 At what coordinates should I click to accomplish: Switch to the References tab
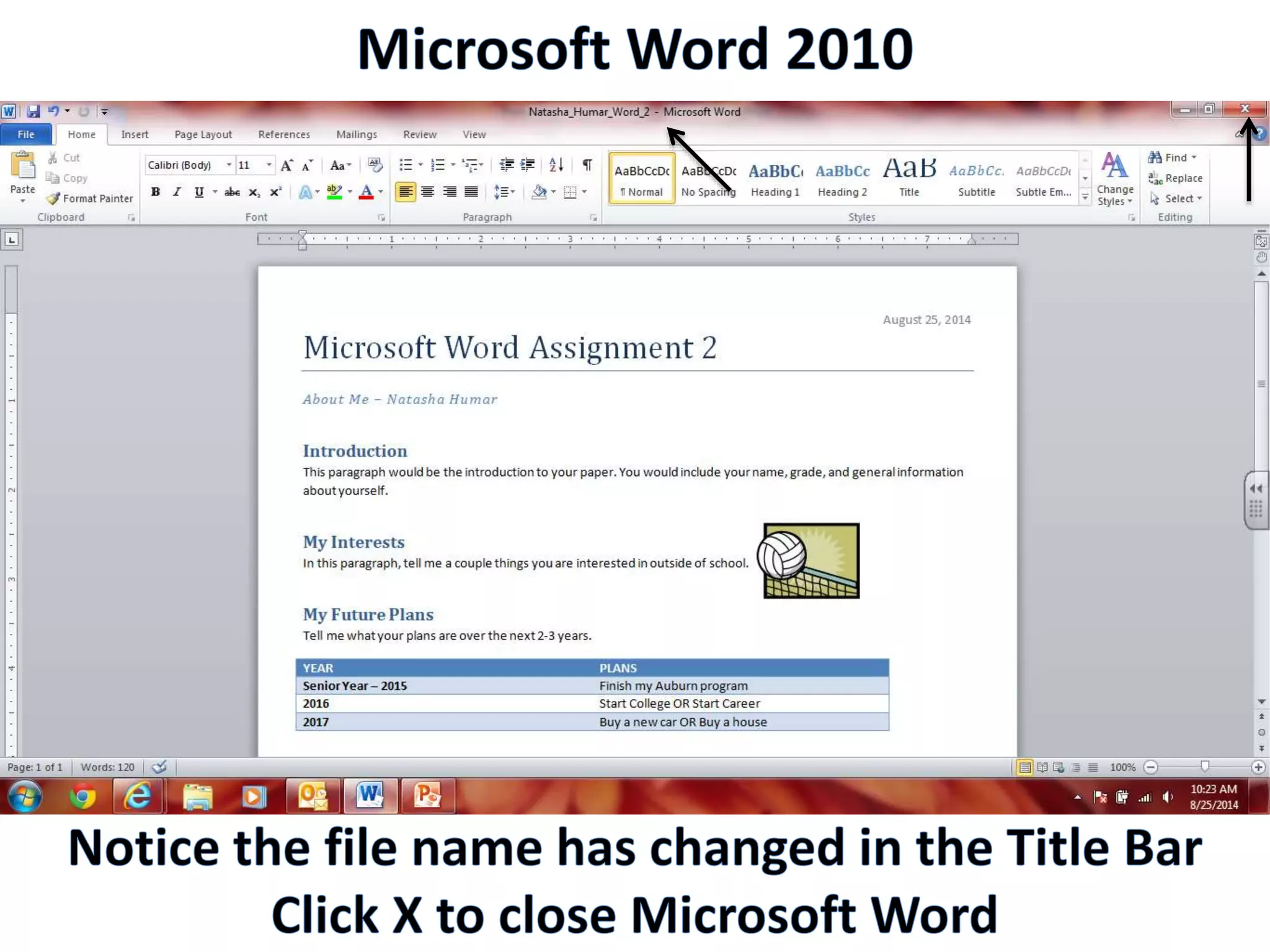(284, 134)
